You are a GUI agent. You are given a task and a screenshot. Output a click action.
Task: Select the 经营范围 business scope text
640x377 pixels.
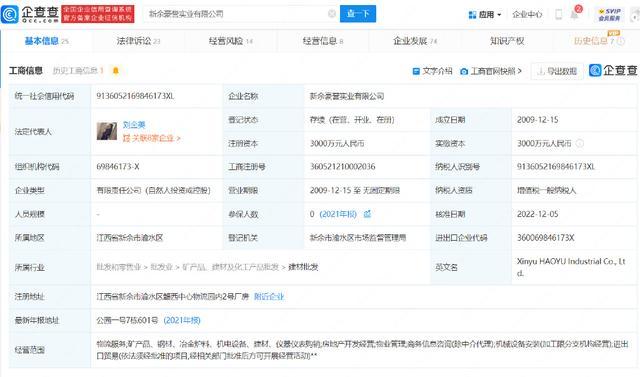pyautogui.click(x=362, y=350)
